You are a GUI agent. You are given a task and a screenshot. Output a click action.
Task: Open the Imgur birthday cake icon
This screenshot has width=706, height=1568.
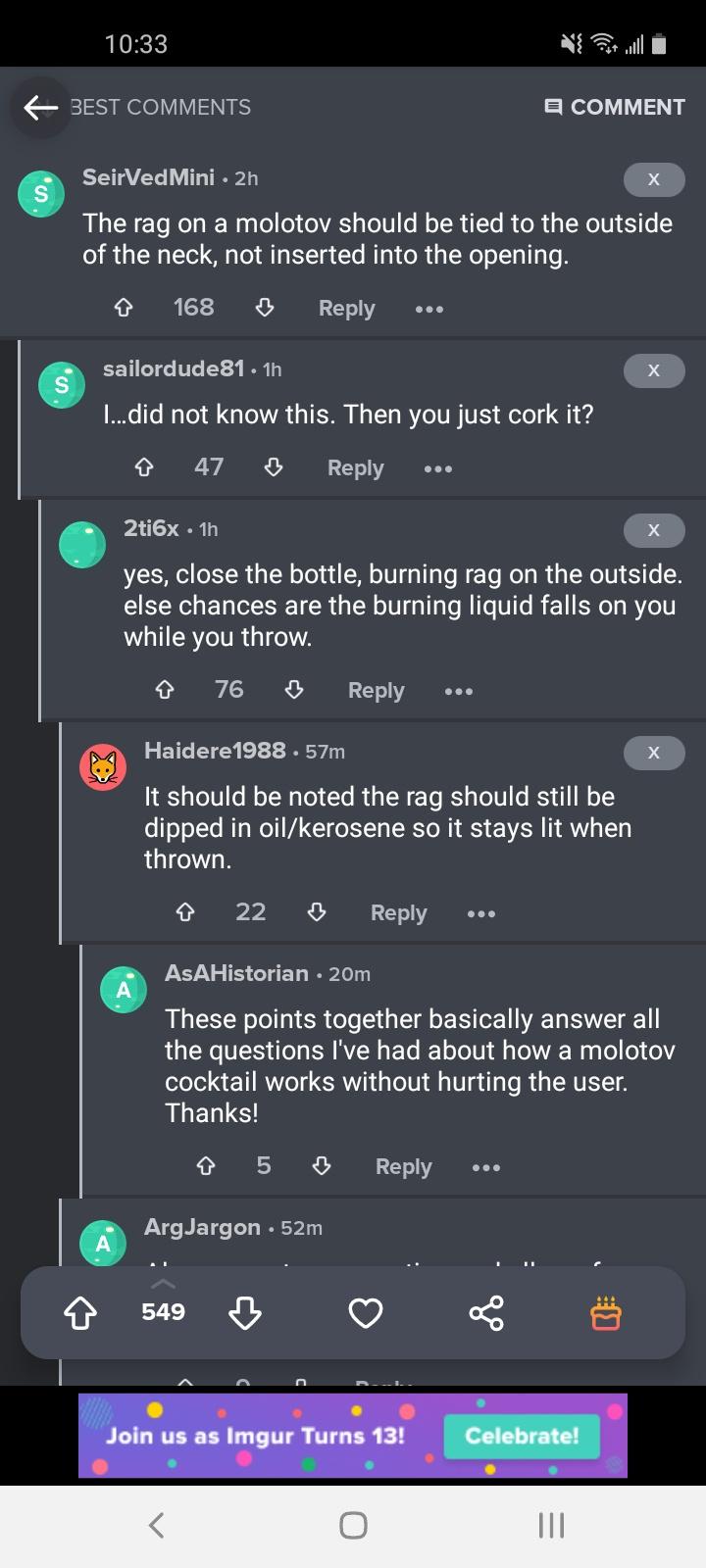click(605, 1312)
